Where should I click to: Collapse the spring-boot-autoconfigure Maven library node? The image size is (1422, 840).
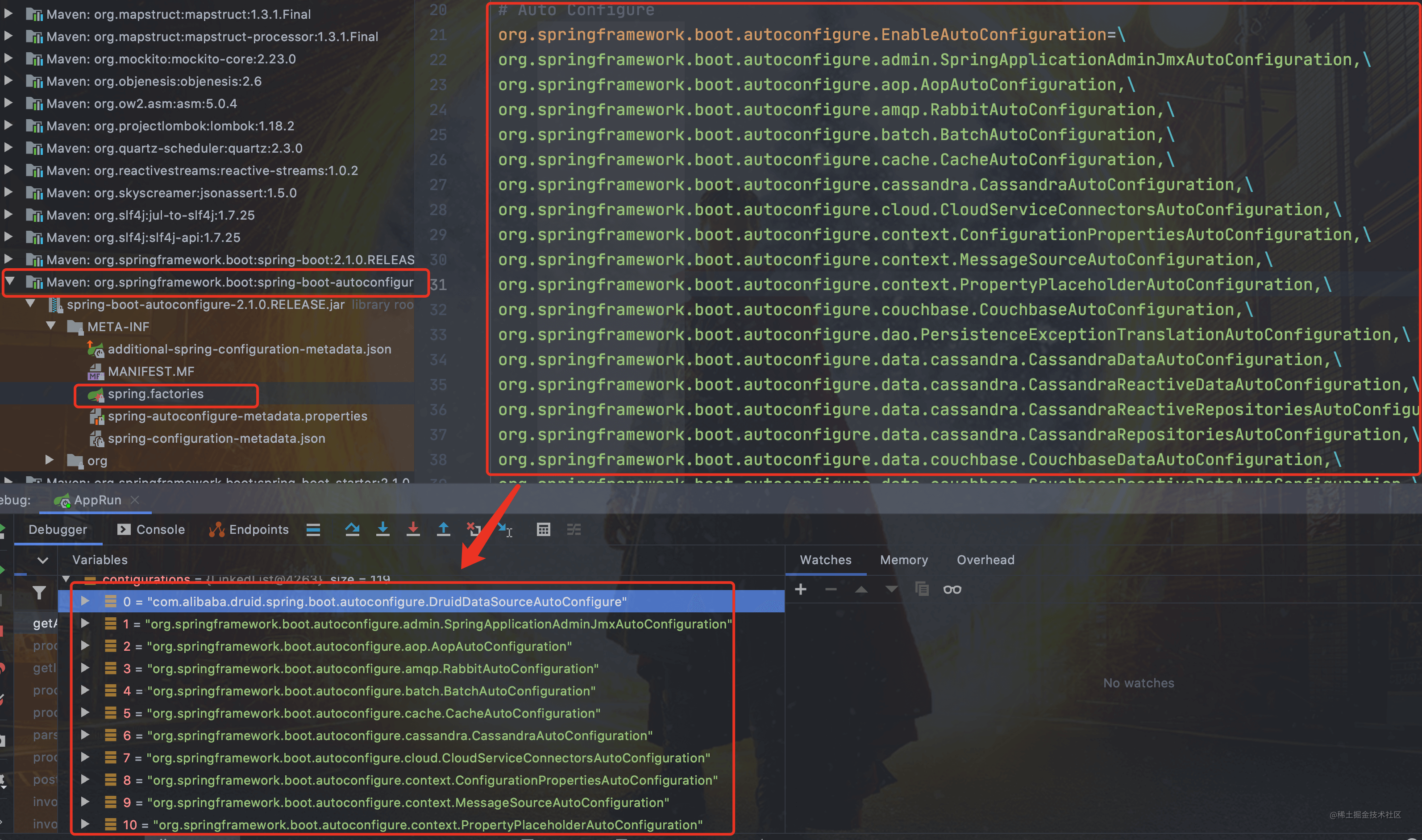coord(10,281)
